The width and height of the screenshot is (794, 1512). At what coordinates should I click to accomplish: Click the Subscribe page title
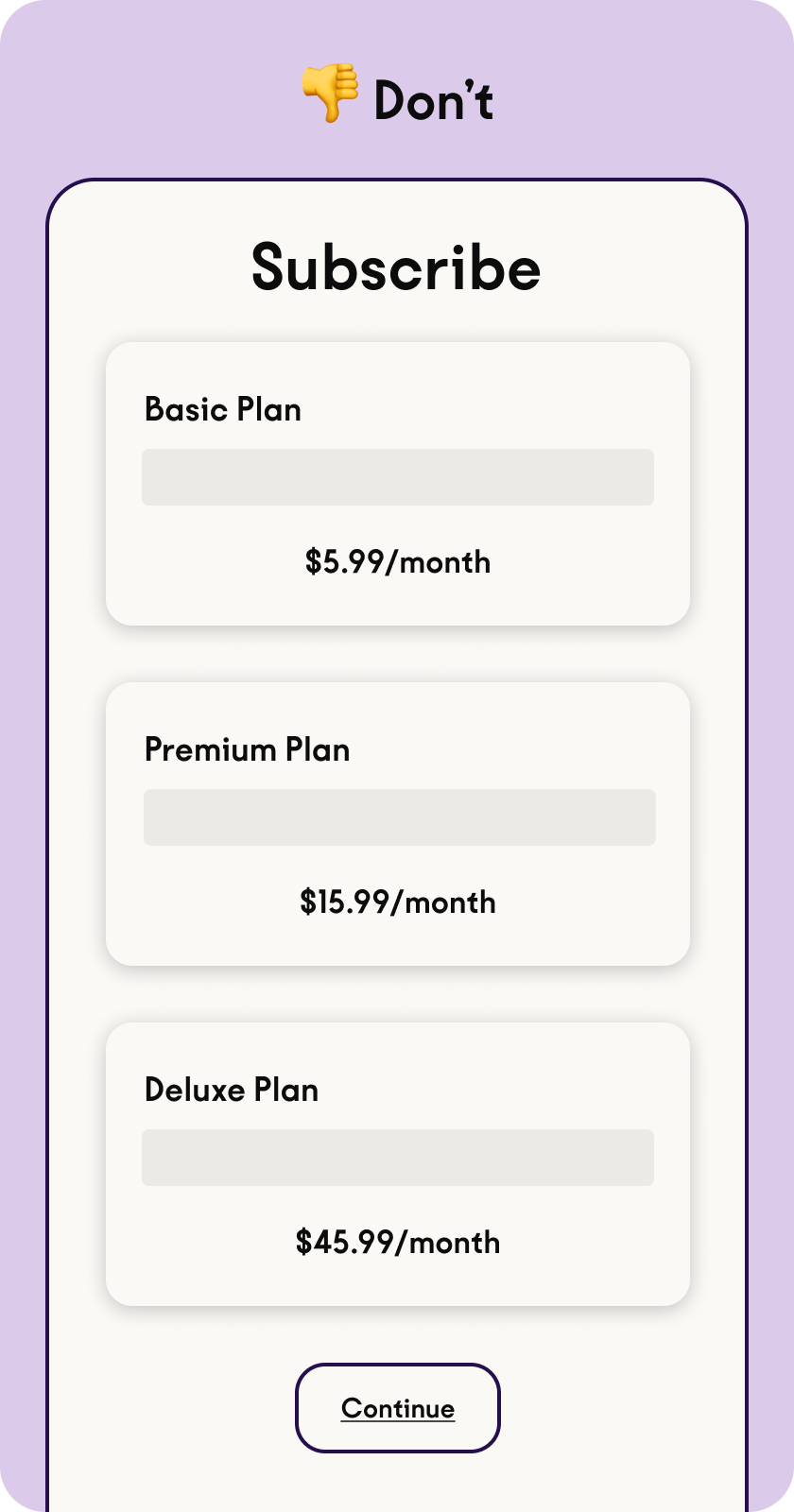[x=396, y=267]
